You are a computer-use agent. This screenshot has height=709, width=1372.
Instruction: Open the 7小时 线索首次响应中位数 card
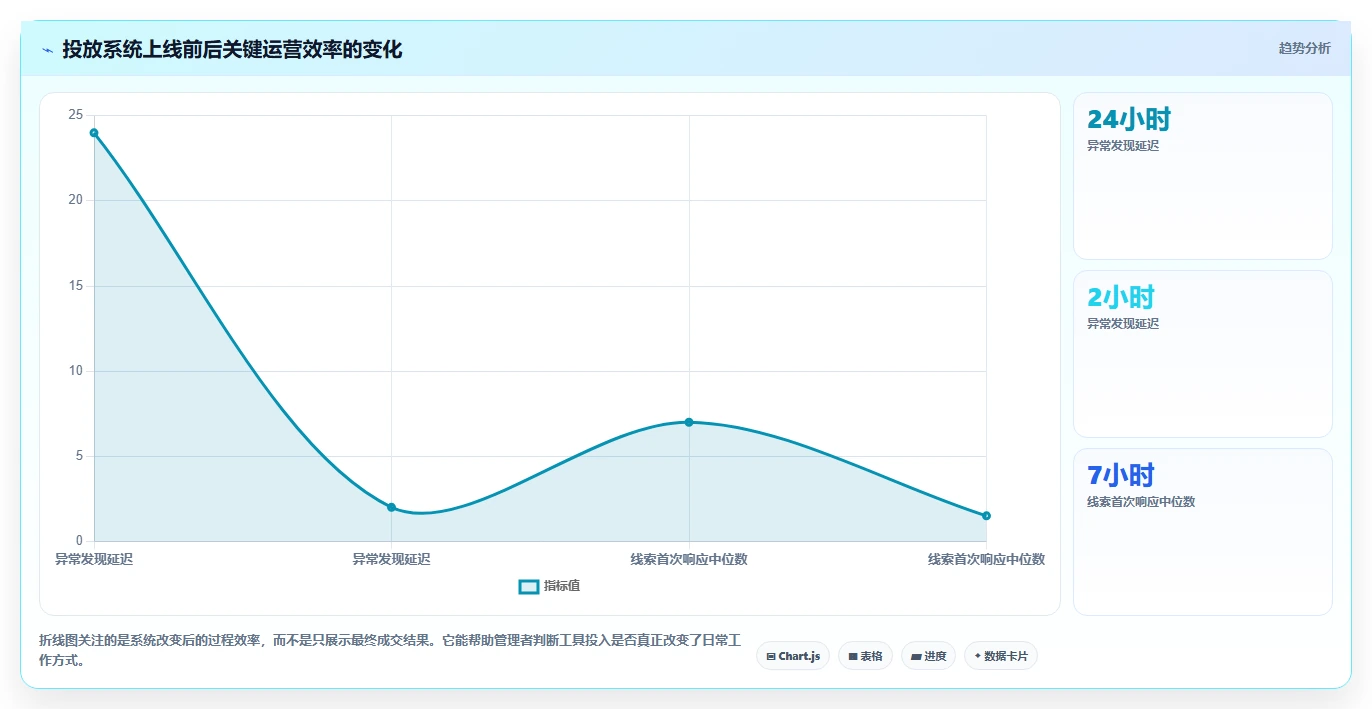point(1202,532)
